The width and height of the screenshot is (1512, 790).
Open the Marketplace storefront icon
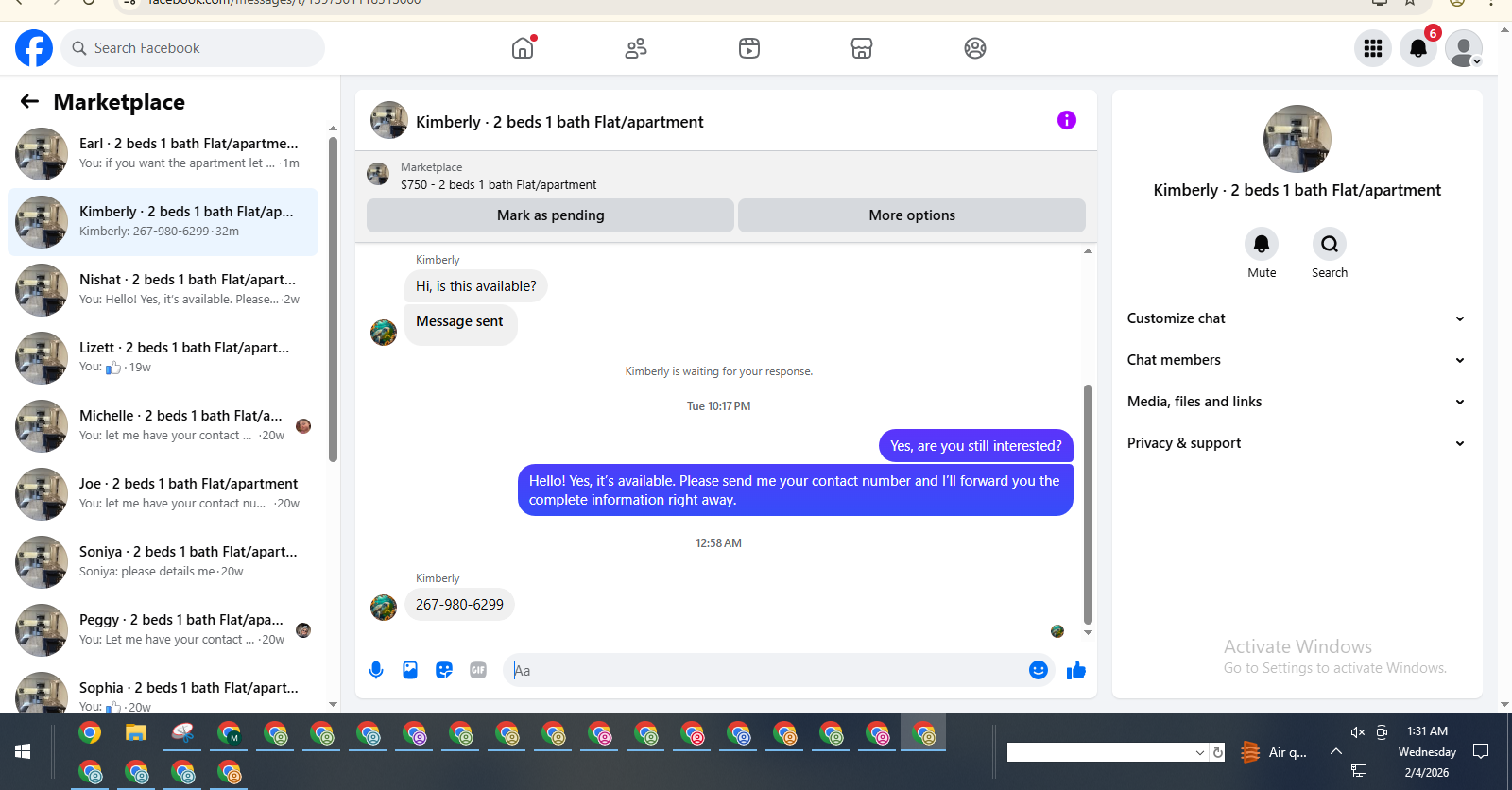pos(862,48)
